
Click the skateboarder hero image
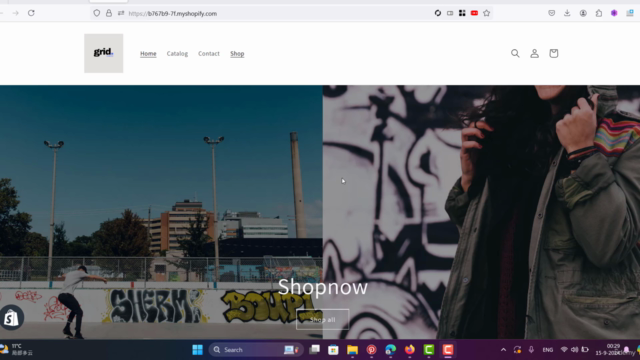point(161,212)
